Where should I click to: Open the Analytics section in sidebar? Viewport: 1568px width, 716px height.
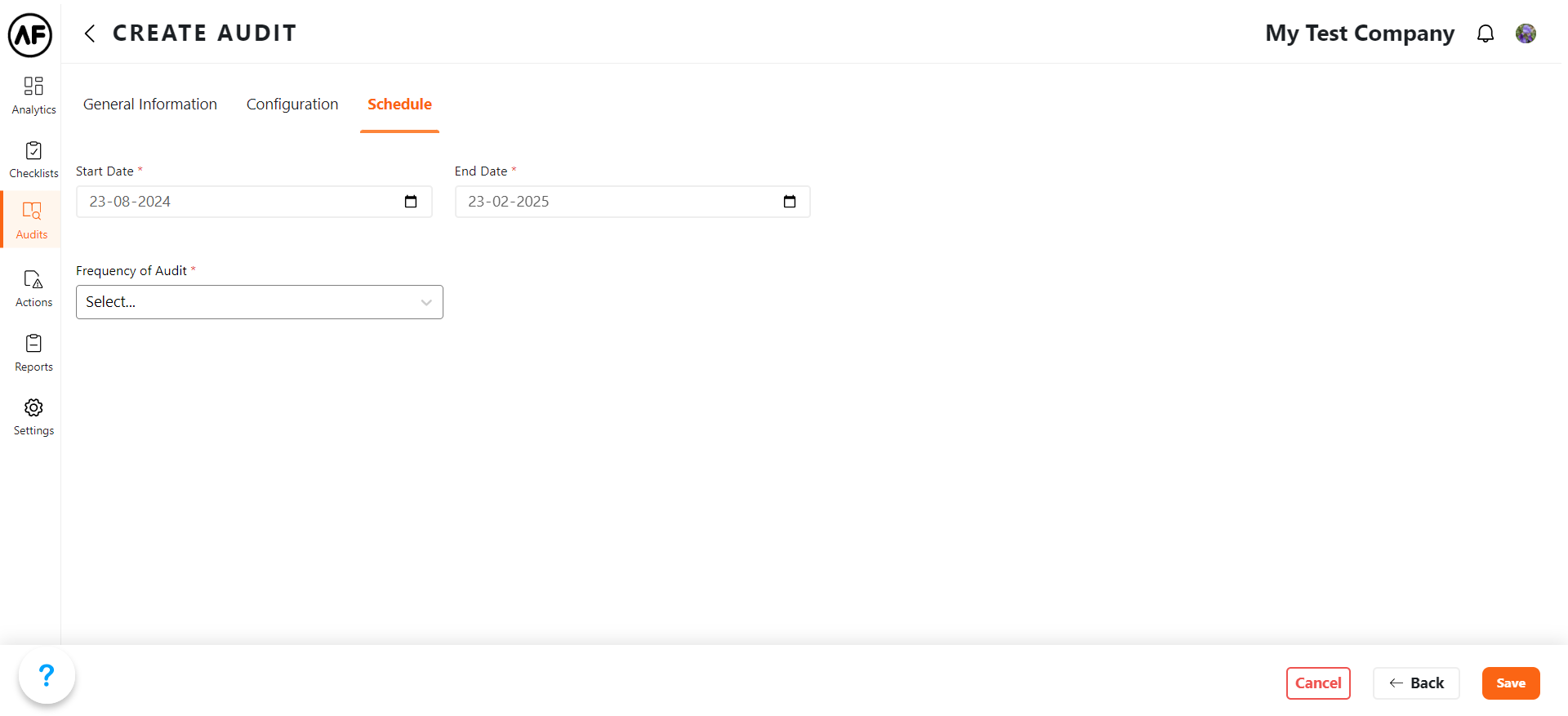(x=33, y=96)
